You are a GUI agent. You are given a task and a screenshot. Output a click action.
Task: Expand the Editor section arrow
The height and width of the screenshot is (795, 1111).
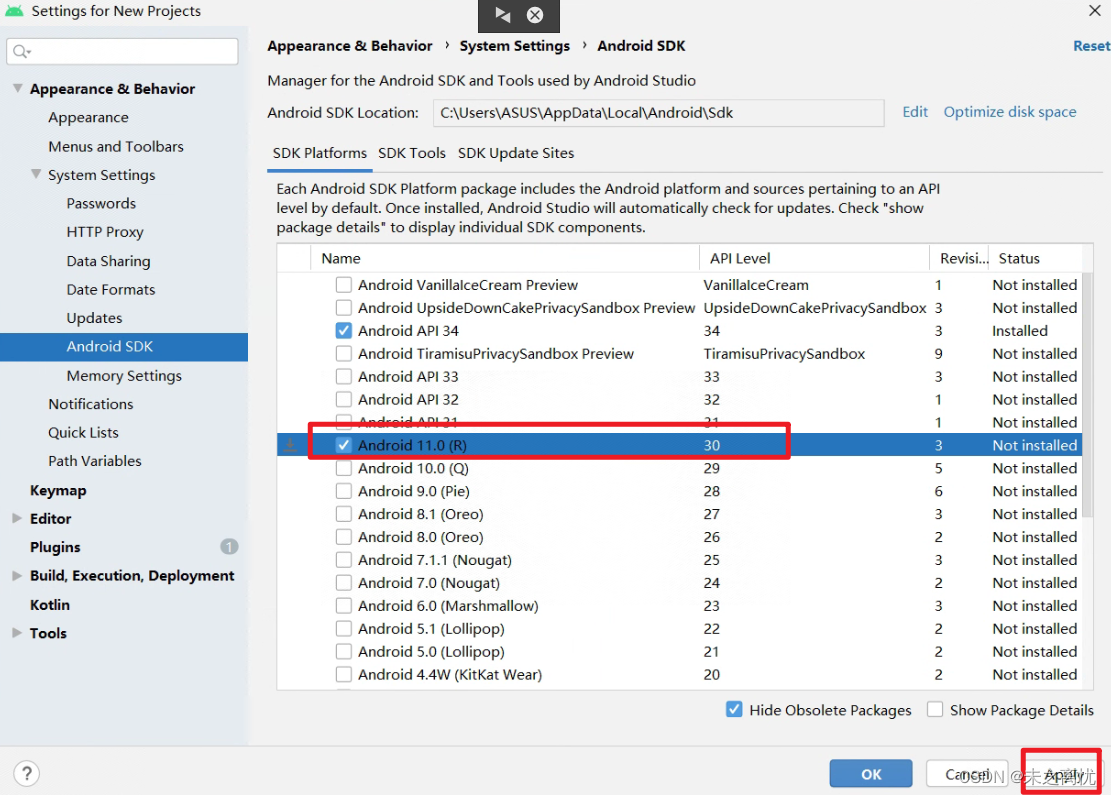[17, 518]
